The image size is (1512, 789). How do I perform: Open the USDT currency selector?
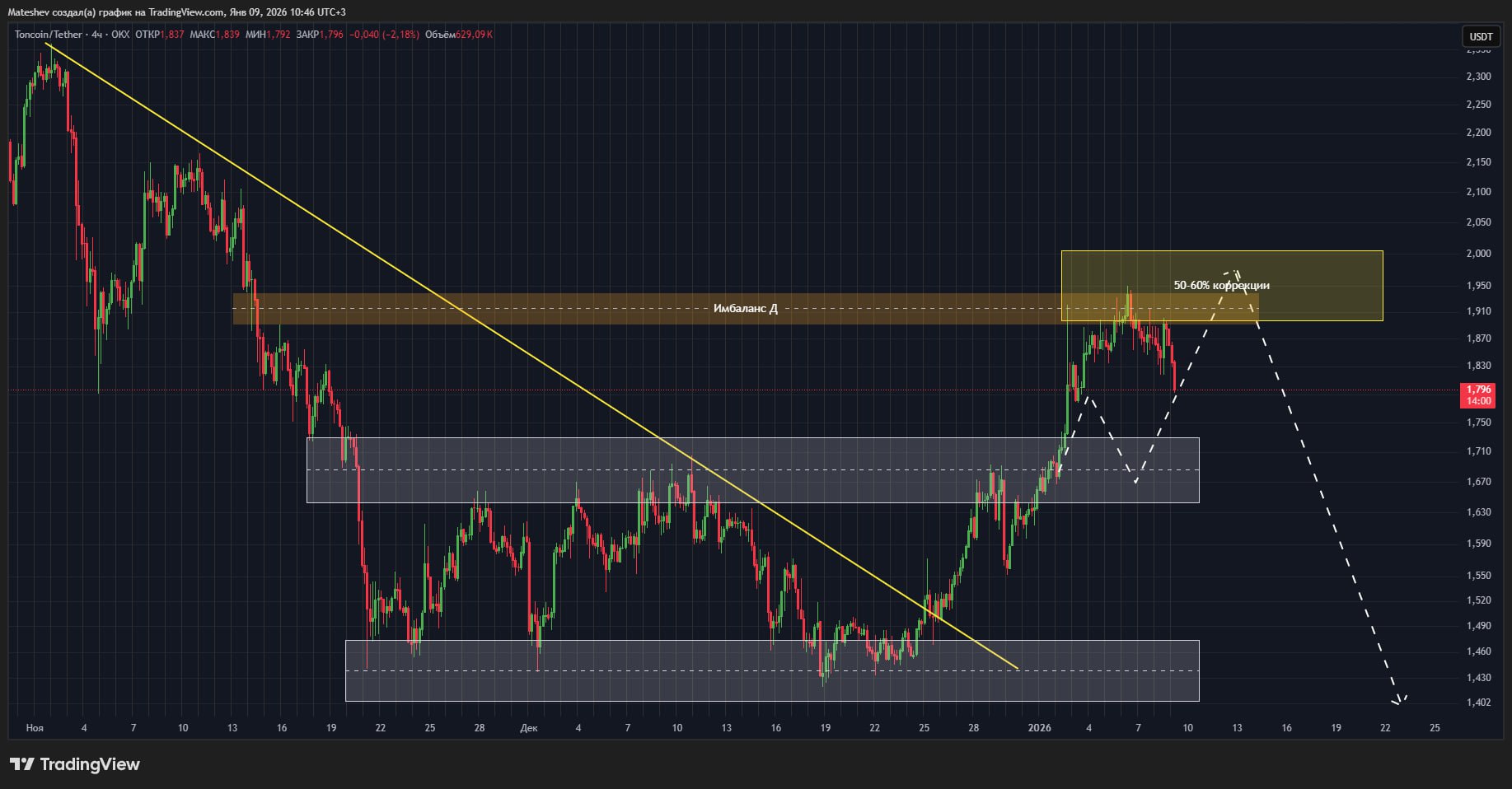(x=1481, y=36)
